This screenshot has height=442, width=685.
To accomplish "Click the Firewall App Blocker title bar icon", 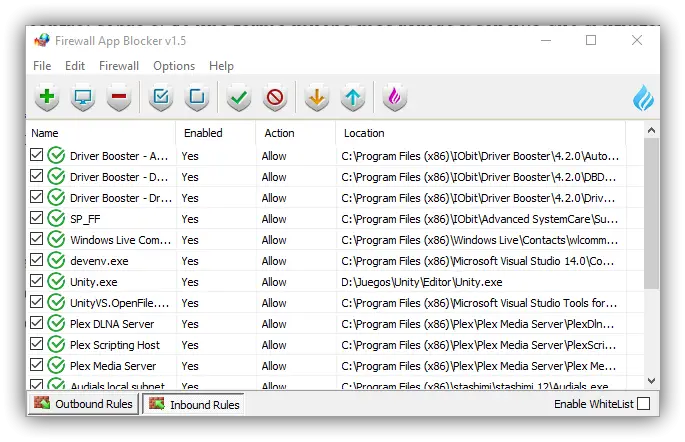I will tap(42, 41).
